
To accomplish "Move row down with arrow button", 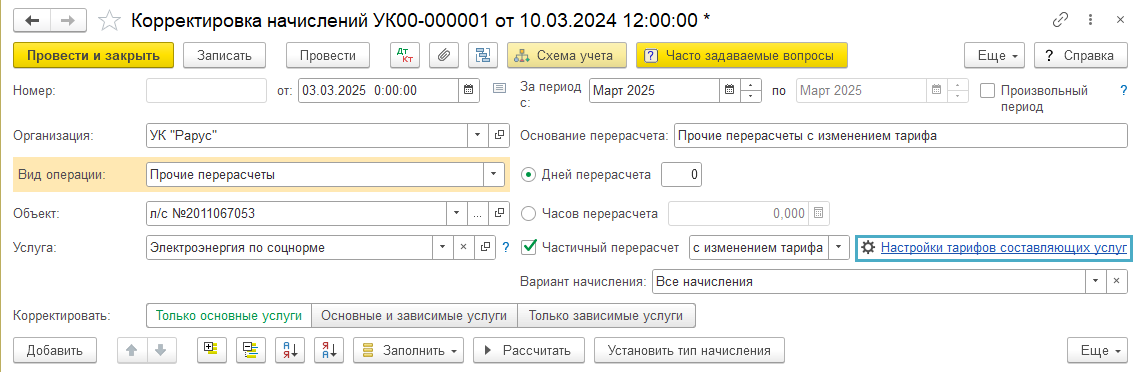I will [161, 350].
